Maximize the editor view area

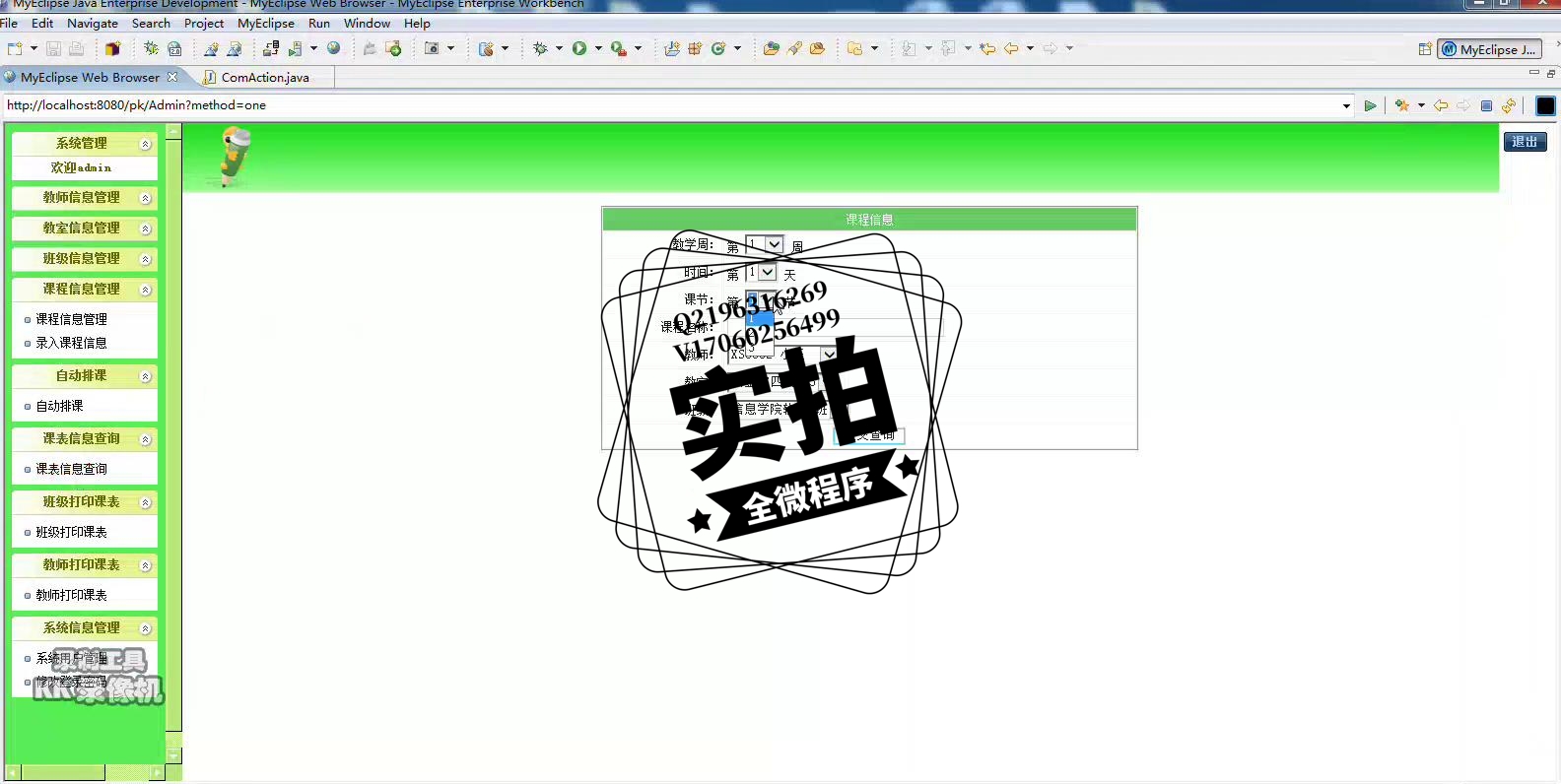(1551, 74)
